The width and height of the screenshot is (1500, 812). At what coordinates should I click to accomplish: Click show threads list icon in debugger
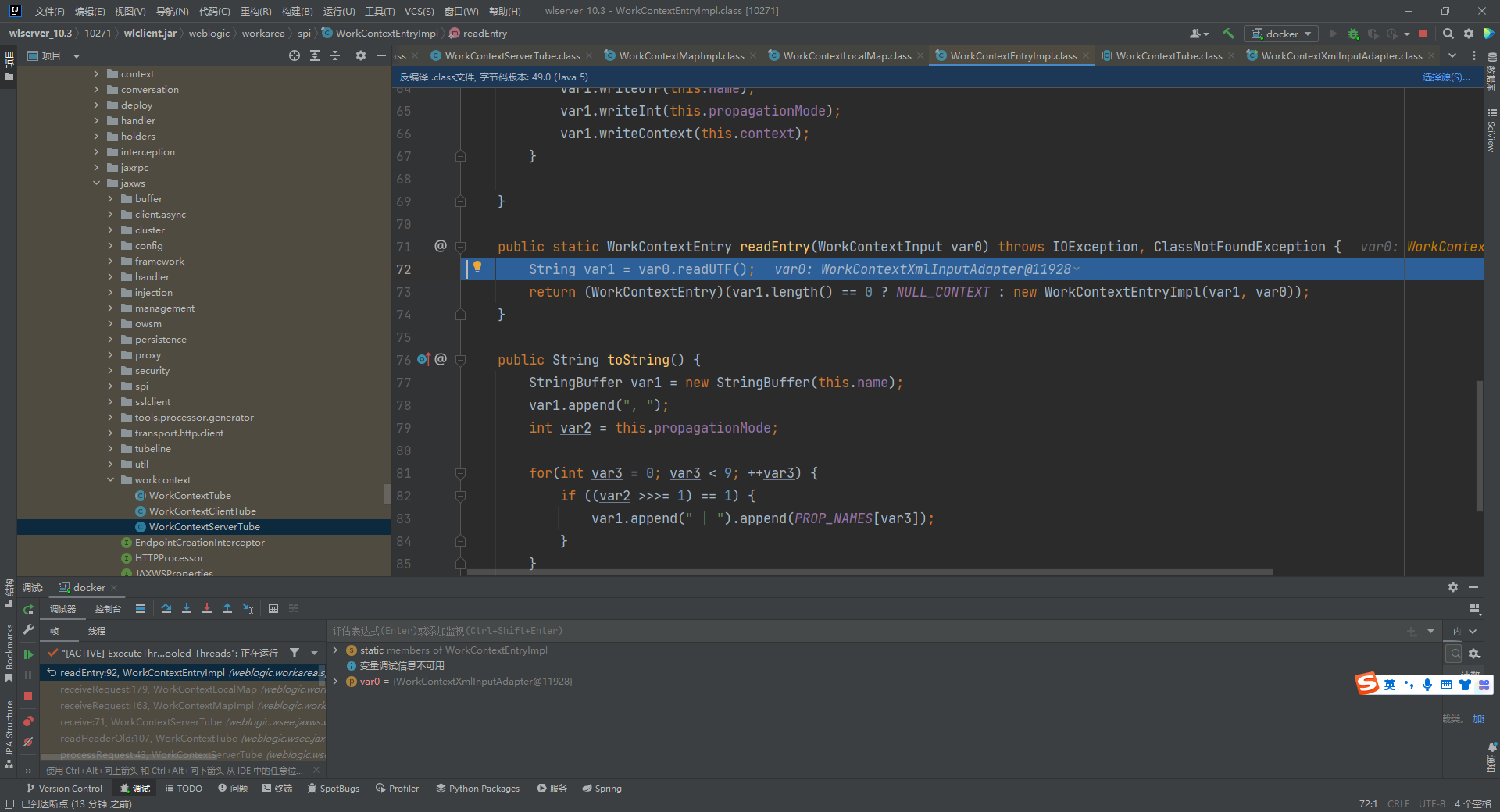point(141,608)
